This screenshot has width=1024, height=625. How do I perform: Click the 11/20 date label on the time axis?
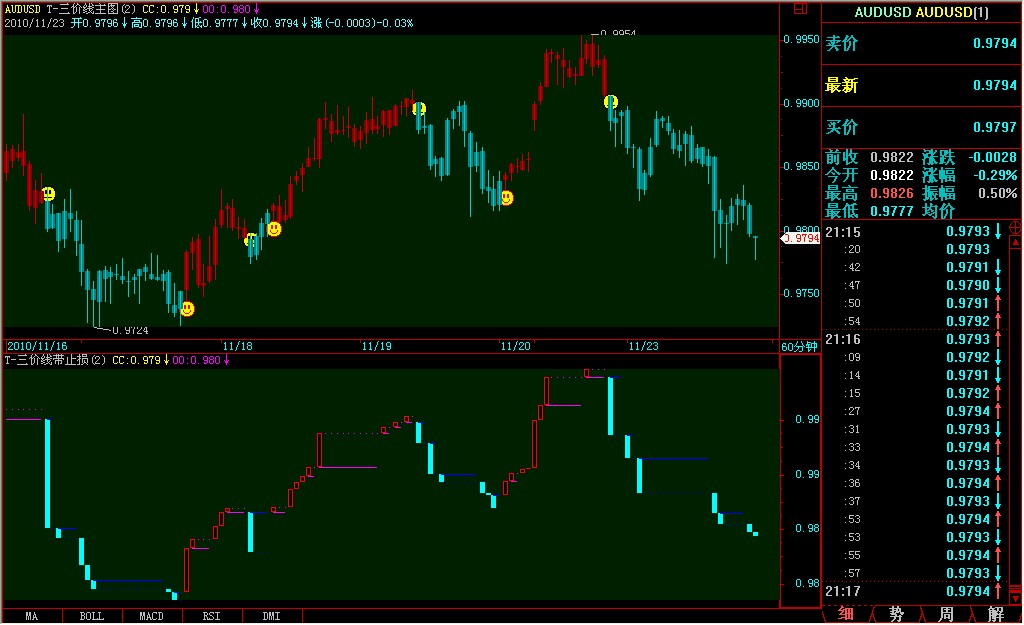pos(515,346)
